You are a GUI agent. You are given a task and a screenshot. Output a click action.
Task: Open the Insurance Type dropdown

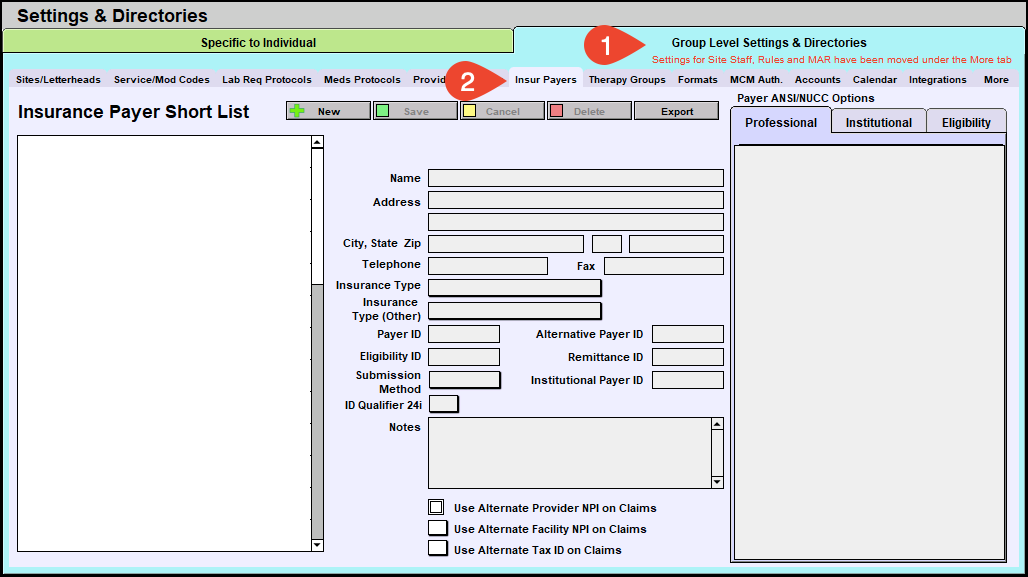pyautogui.click(x=514, y=287)
